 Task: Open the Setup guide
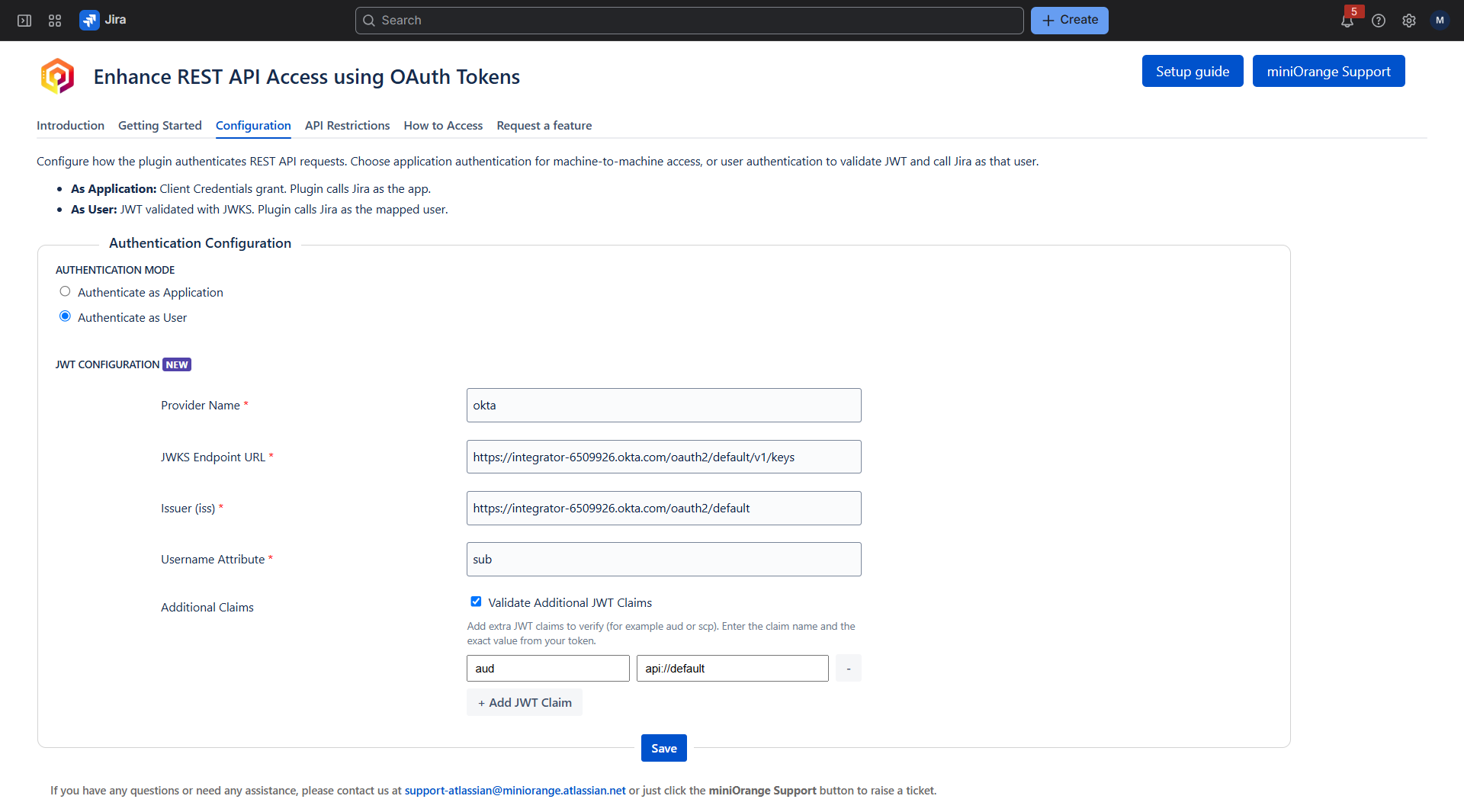click(x=1193, y=71)
